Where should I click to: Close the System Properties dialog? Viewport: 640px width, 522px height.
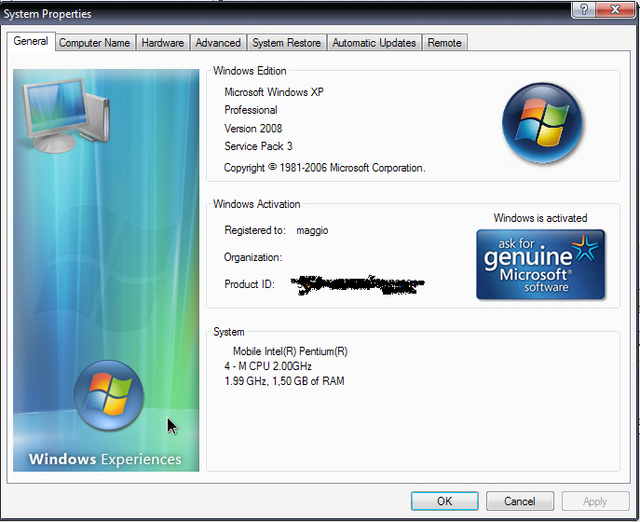click(615, 9)
